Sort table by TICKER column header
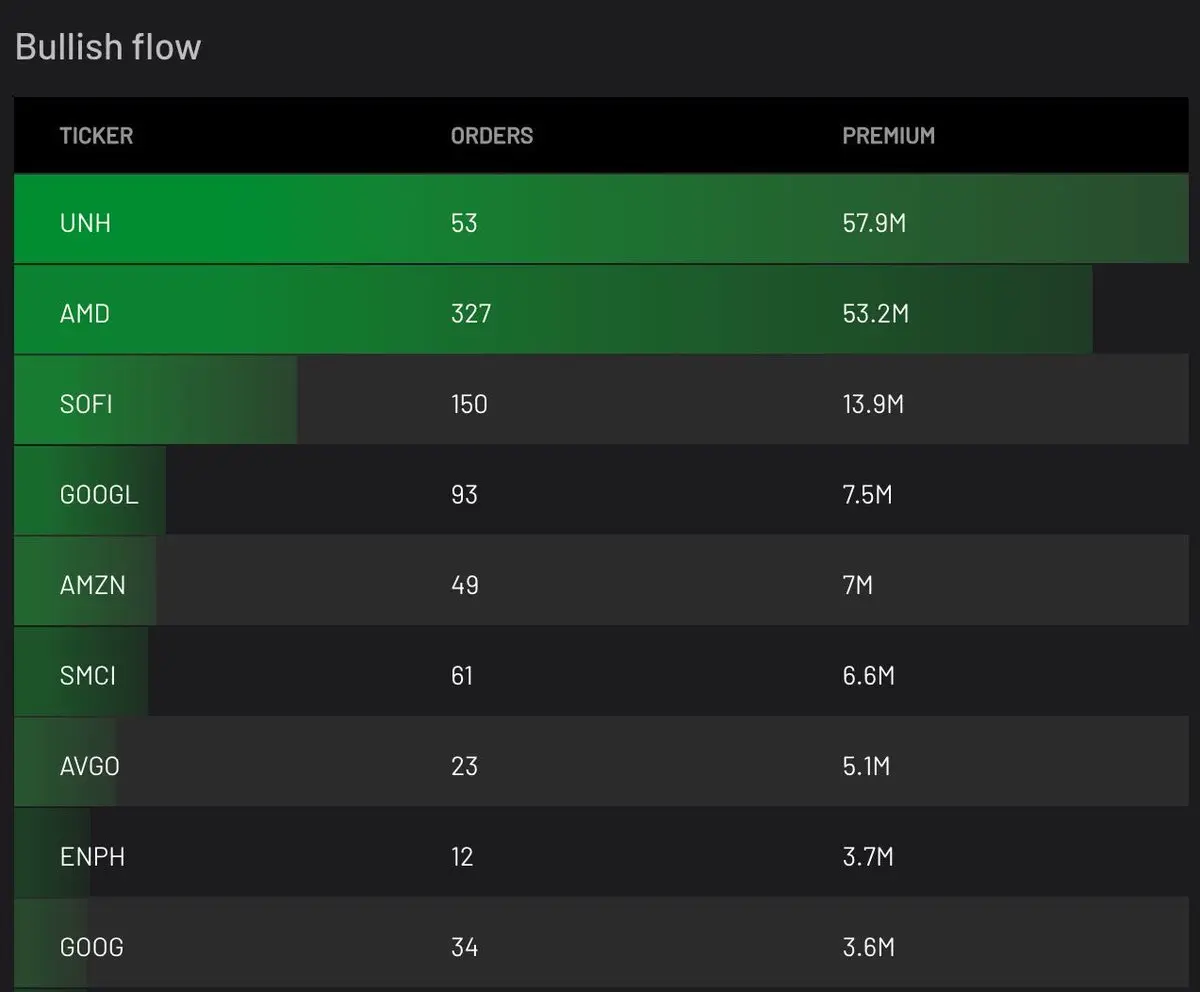The height and width of the screenshot is (992, 1200). click(96, 136)
